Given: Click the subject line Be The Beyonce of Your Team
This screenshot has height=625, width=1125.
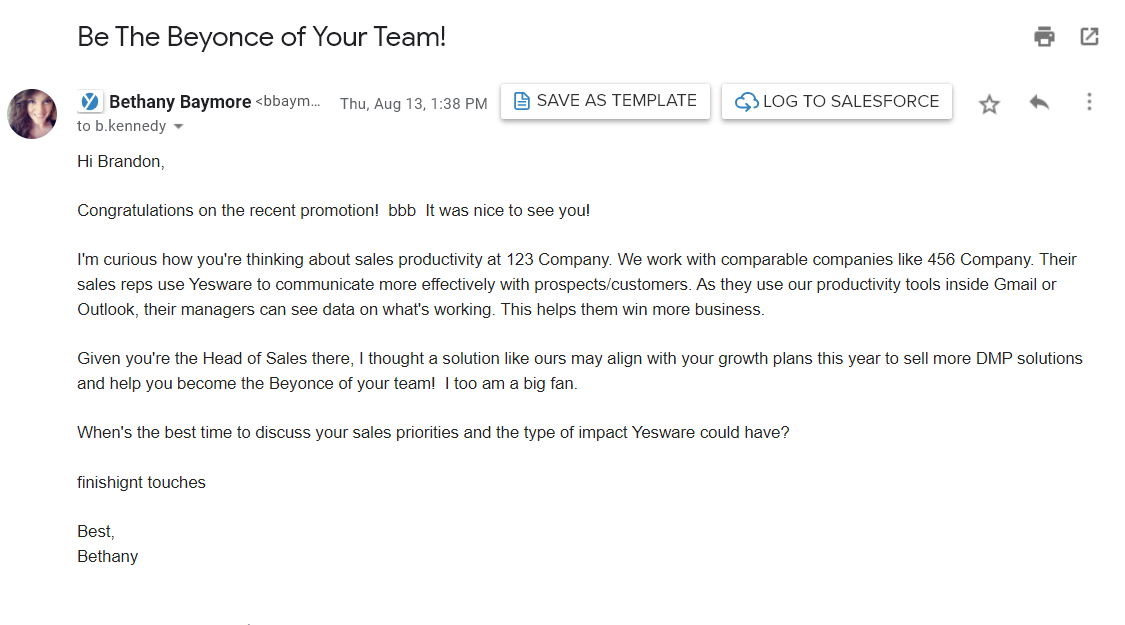Looking at the screenshot, I should tap(261, 37).
